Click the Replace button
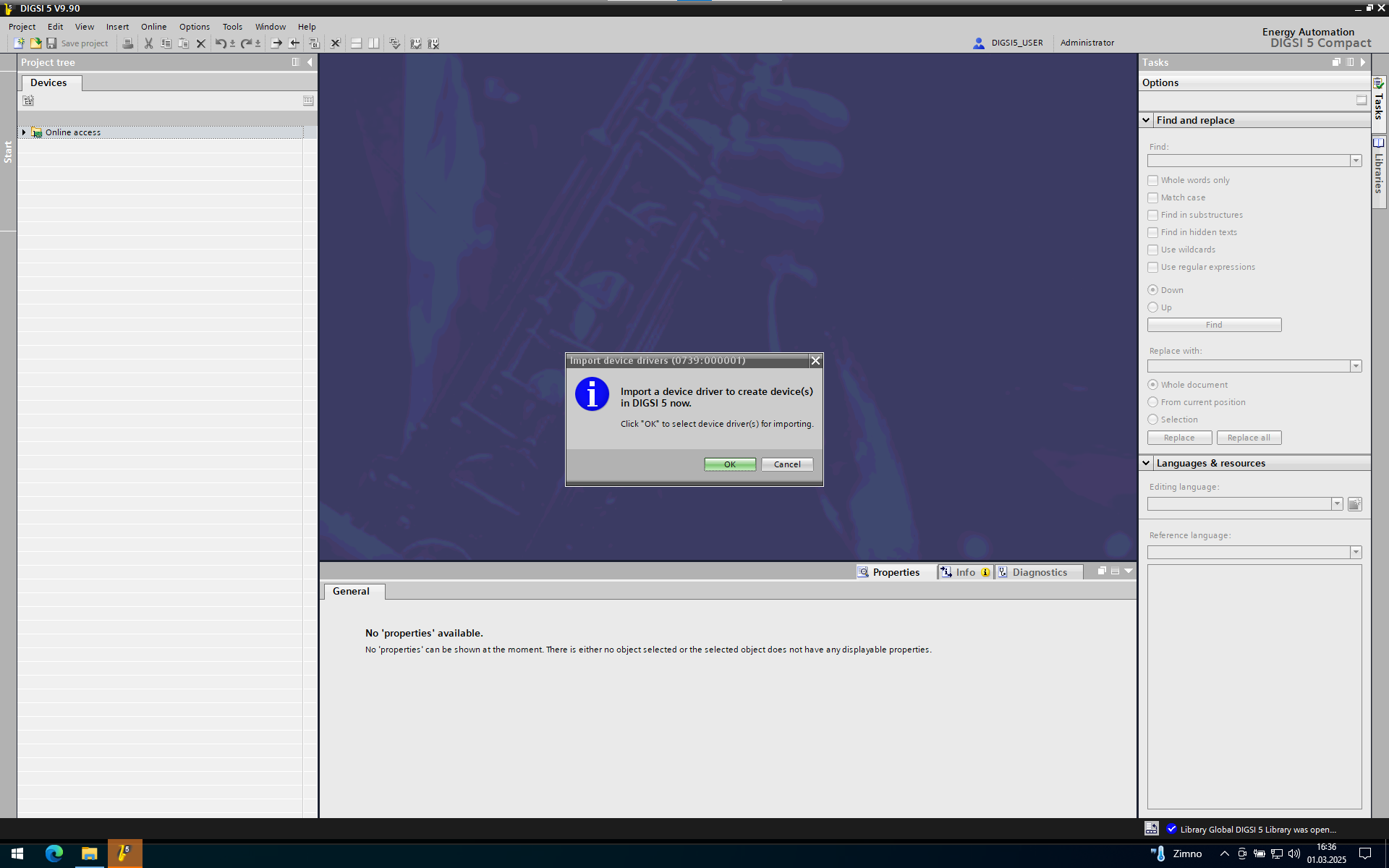The width and height of the screenshot is (1389, 868). 1179,438
